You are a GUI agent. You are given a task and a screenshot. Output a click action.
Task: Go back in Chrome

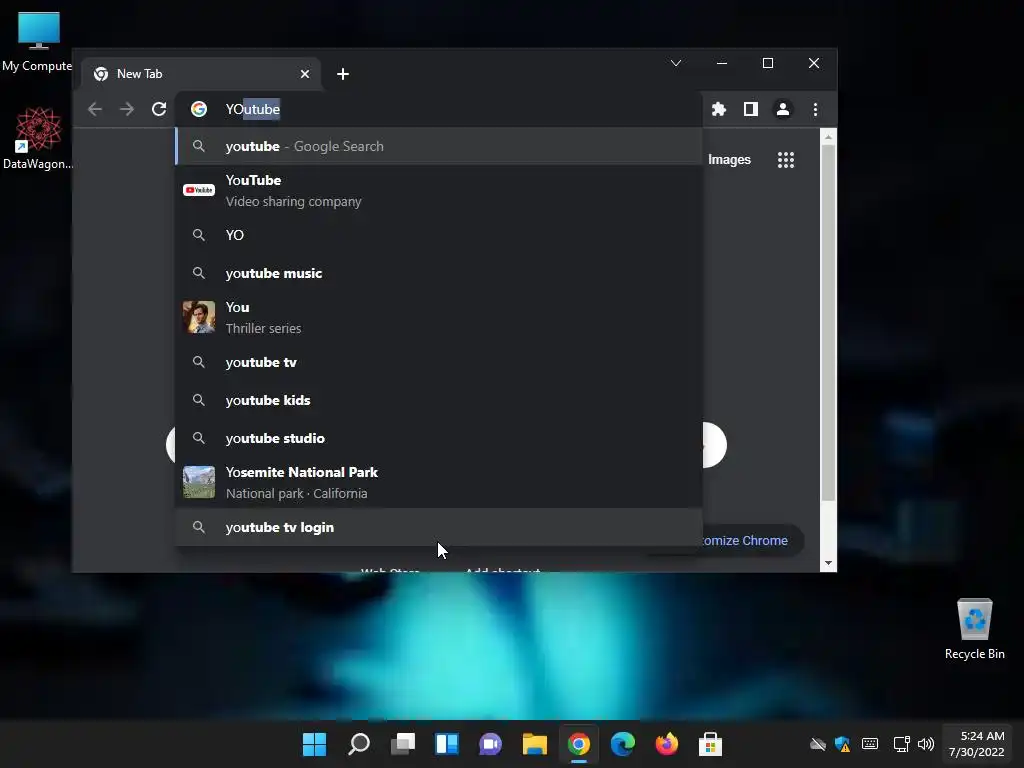pos(95,109)
